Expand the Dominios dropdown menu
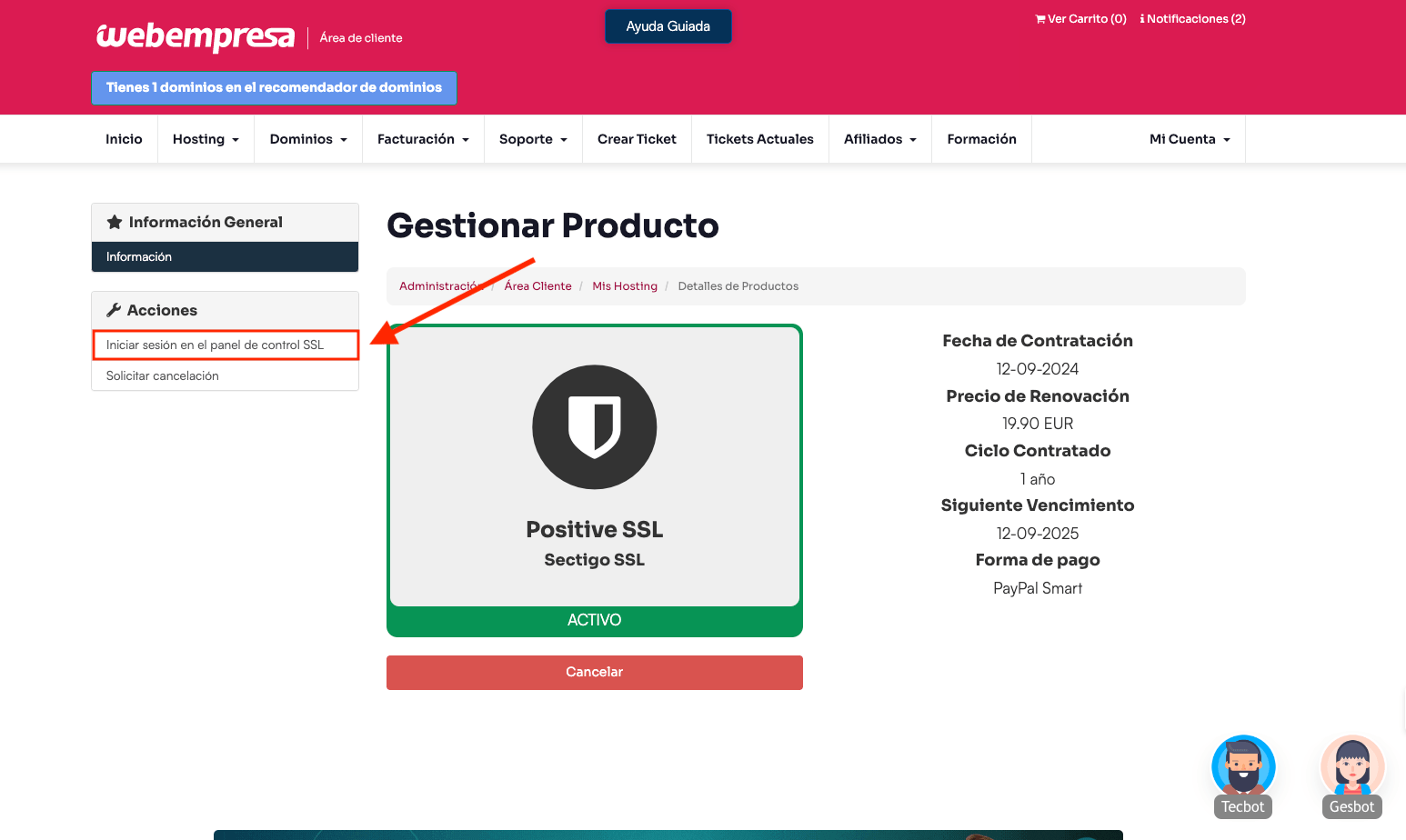This screenshot has height=840, width=1406. tap(308, 139)
